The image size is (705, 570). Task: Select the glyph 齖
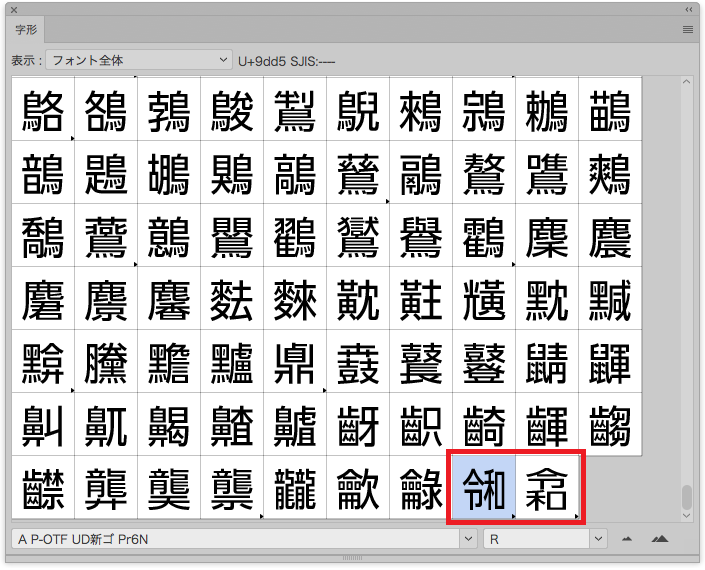358,424
